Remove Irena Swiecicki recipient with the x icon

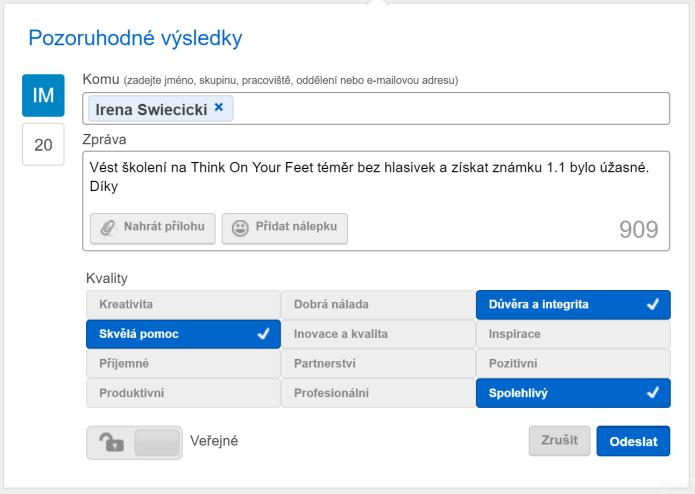point(219,107)
